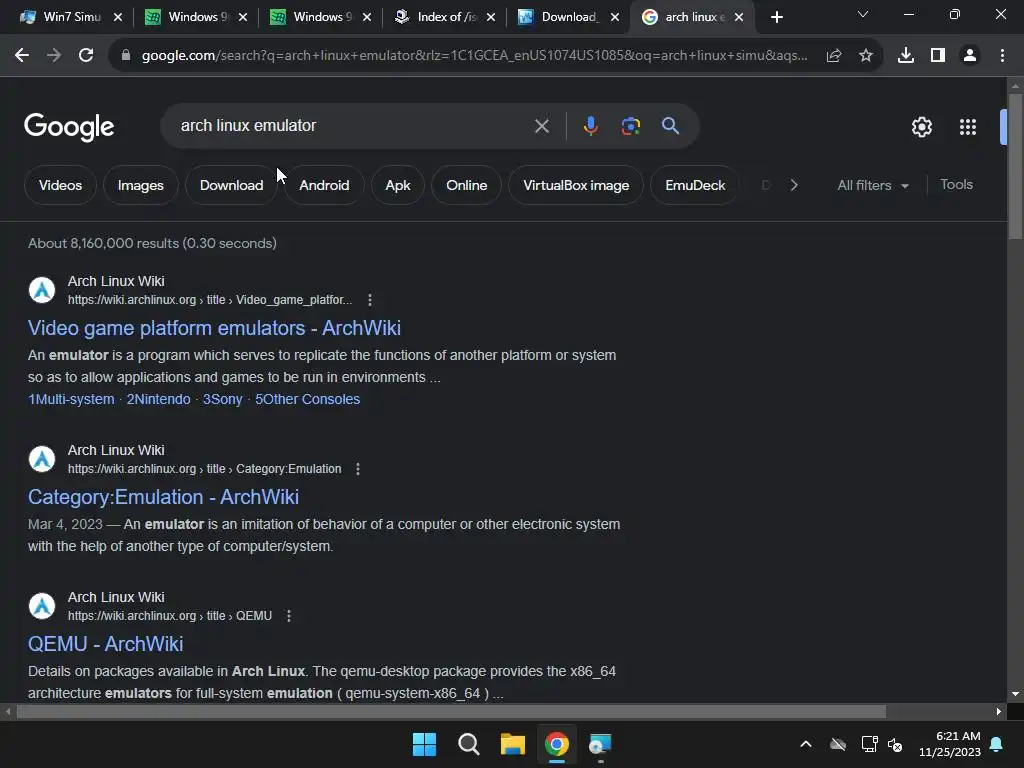Open Google apps grid
Image resolution: width=1024 pixels, height=768 pixels.
[x=967, y=127]
